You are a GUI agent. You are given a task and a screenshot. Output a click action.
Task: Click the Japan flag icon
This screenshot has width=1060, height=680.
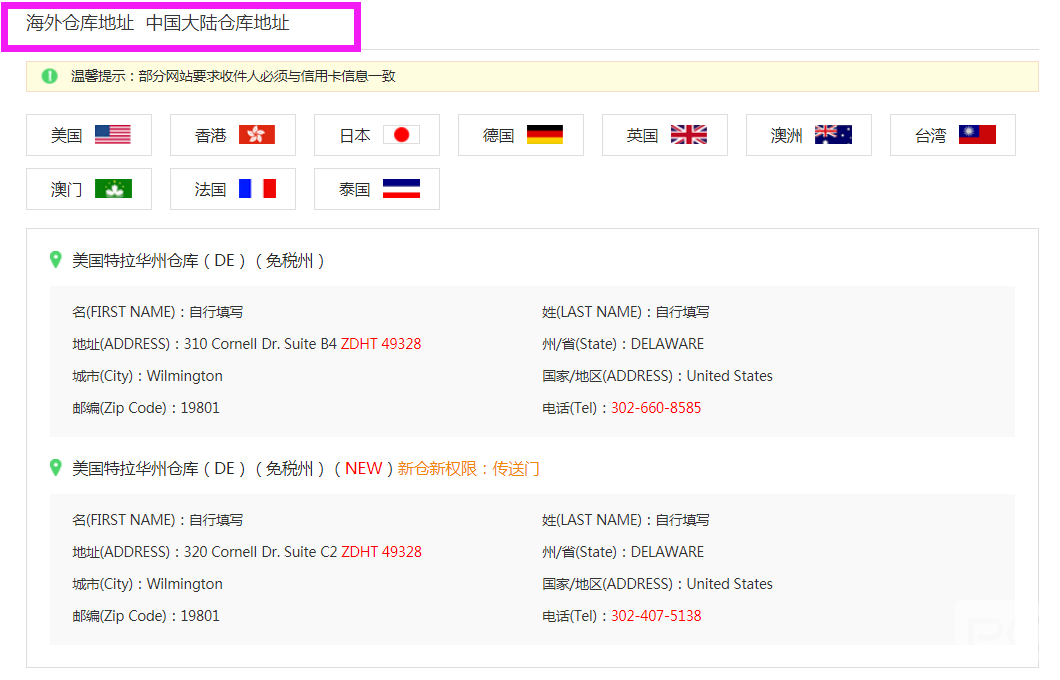click(401, 135)
